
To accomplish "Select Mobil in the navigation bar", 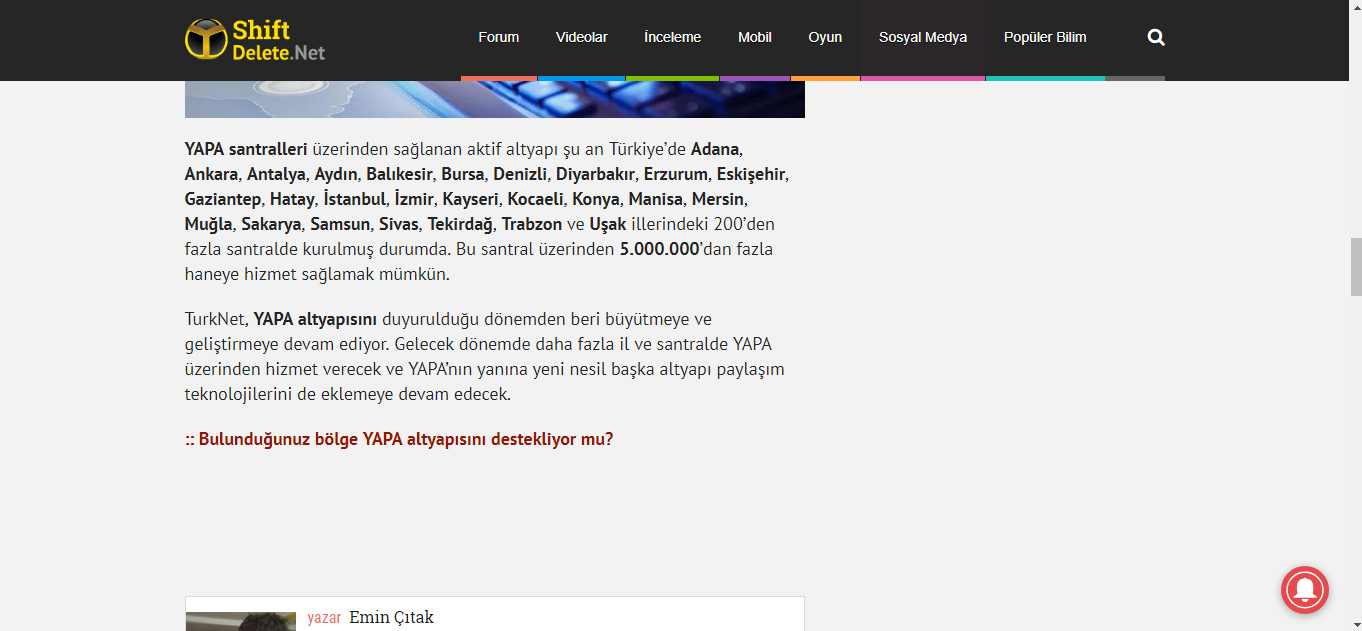I will [x=755, y=38].
